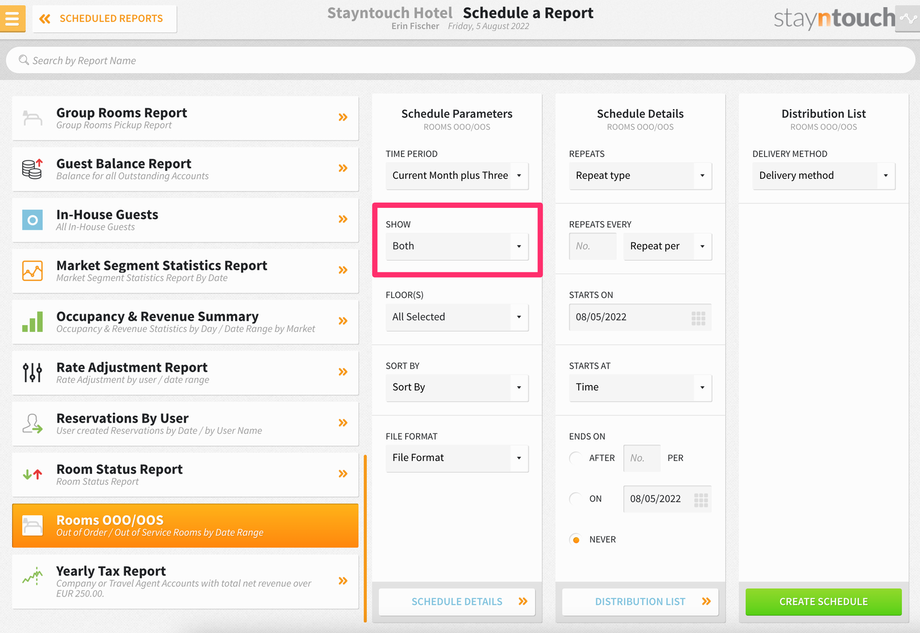Select Occupancy & Revenue Summary title
Image resolution: width=920 pixels, height=633 pixels.
(157, 317)
